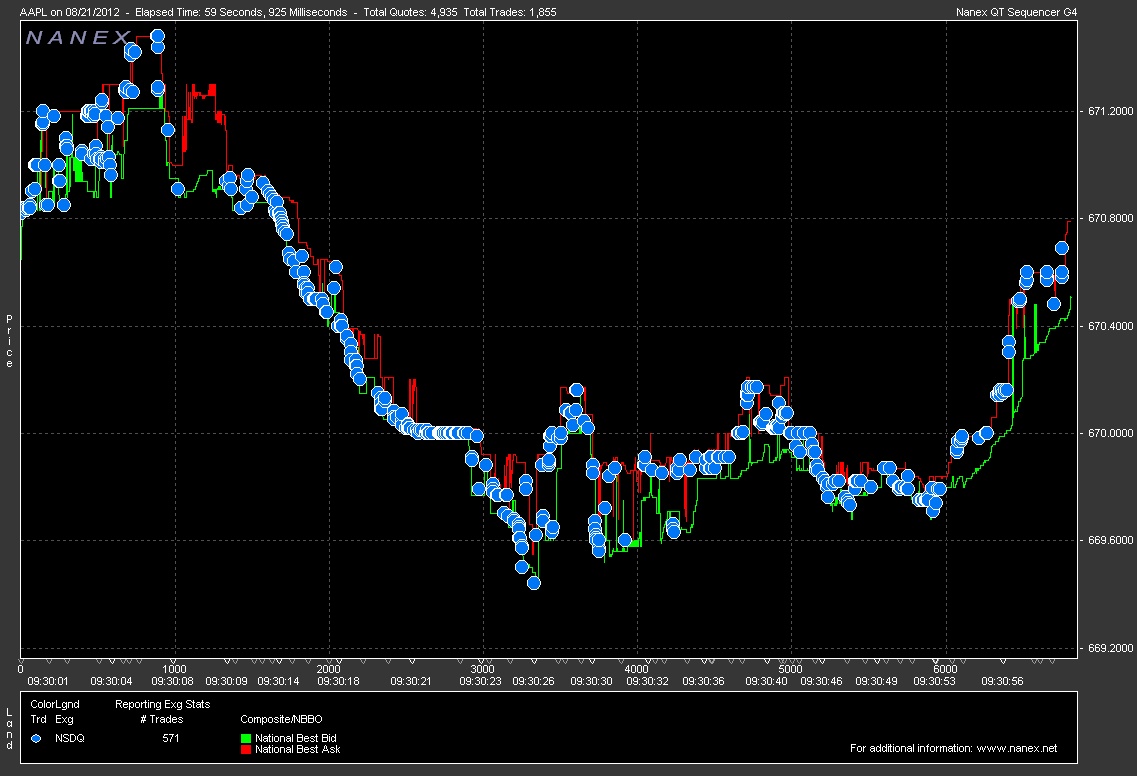
Task: Click the 09:30:04 time label
Action: pyautogui.click(x=111, y=681)
